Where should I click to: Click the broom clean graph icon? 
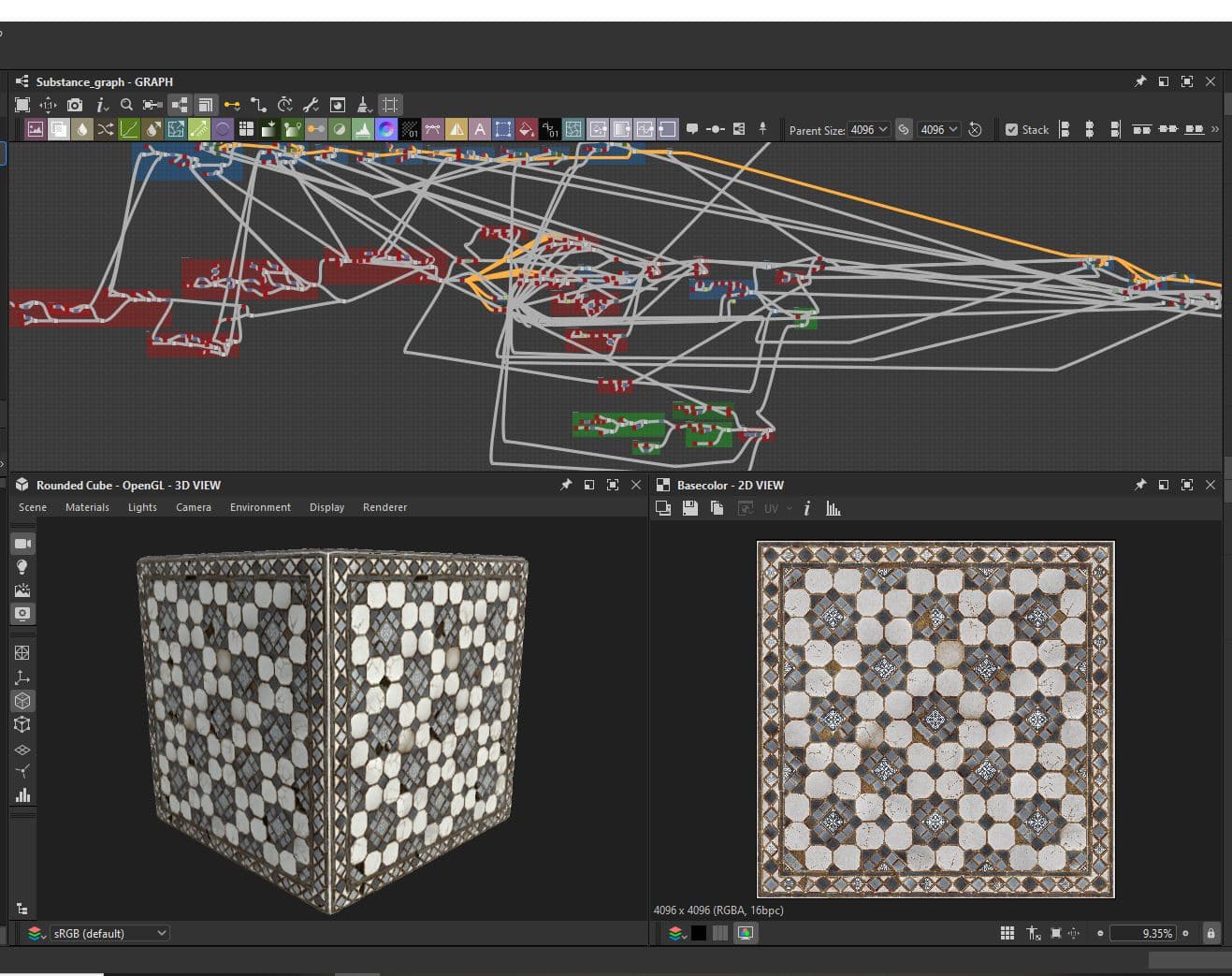coord(363,105)
